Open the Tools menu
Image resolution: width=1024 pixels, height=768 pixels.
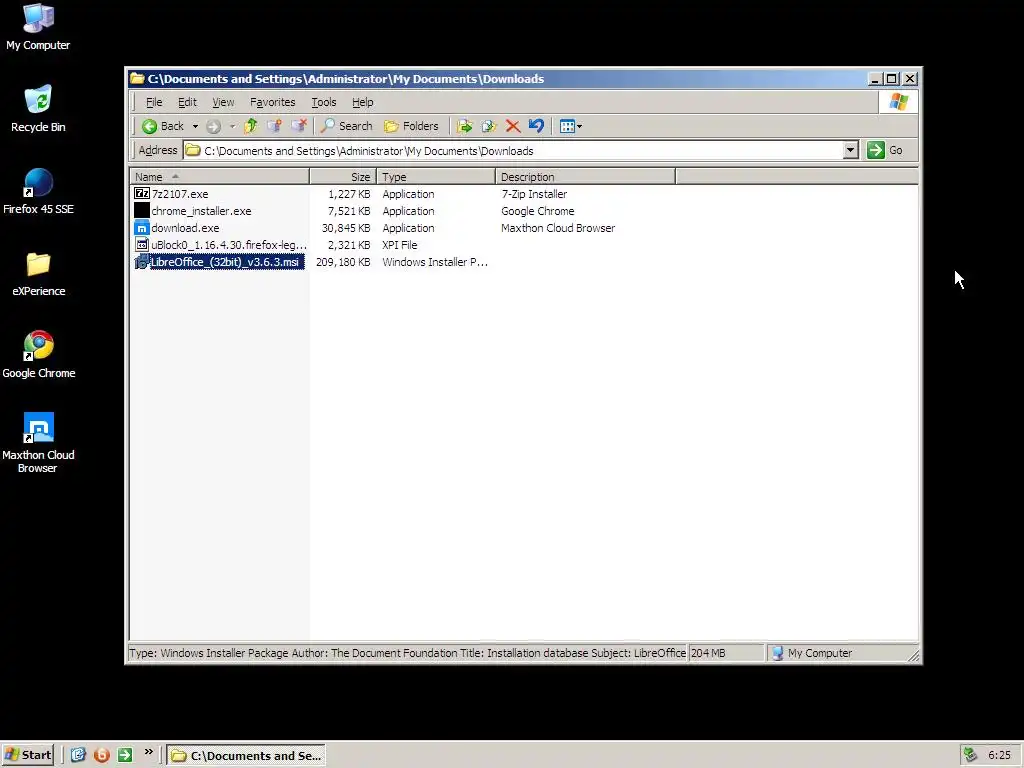(x=324, y=102)
